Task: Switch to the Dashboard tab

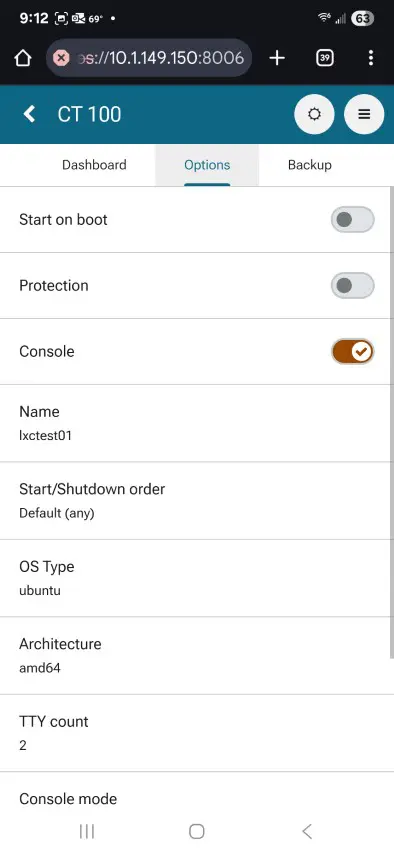Action: 94,165
